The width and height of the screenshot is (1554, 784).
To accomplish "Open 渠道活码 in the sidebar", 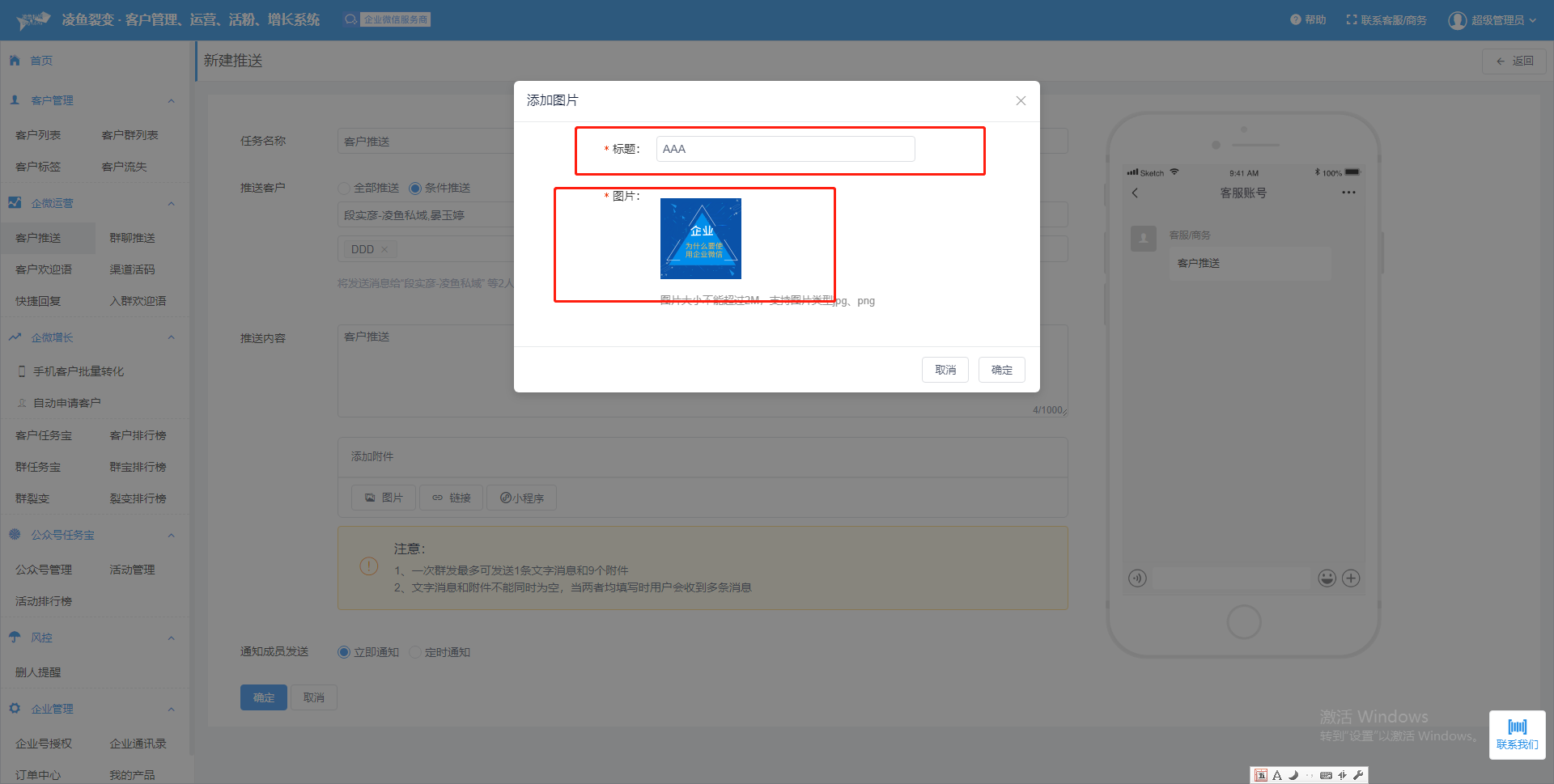I will [x=132, y=269].
